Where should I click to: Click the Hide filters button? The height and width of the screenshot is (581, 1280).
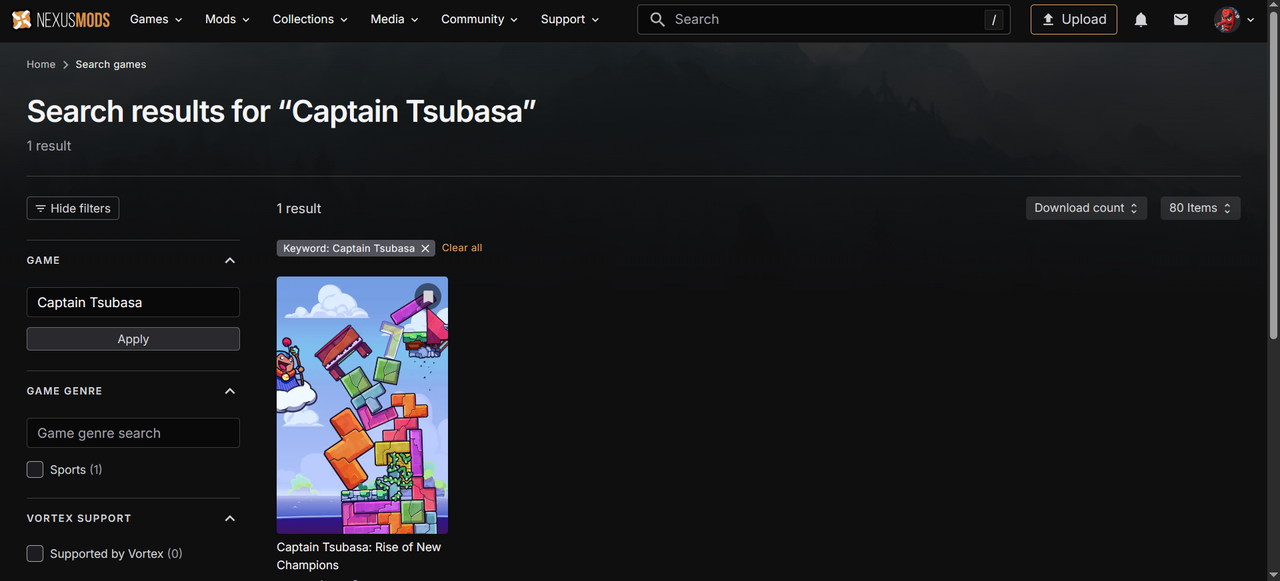pyautogui.click(x=73, y=208)
